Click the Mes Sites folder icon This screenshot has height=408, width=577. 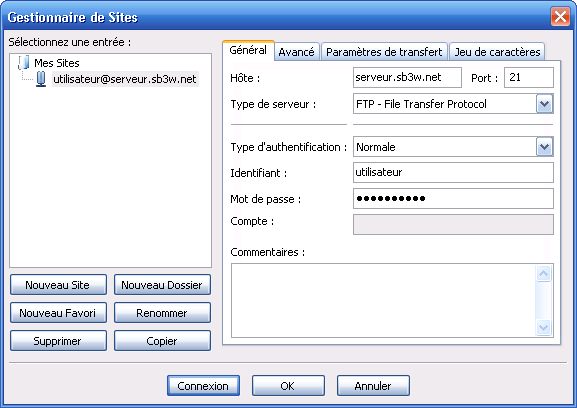tap(24, 63)
